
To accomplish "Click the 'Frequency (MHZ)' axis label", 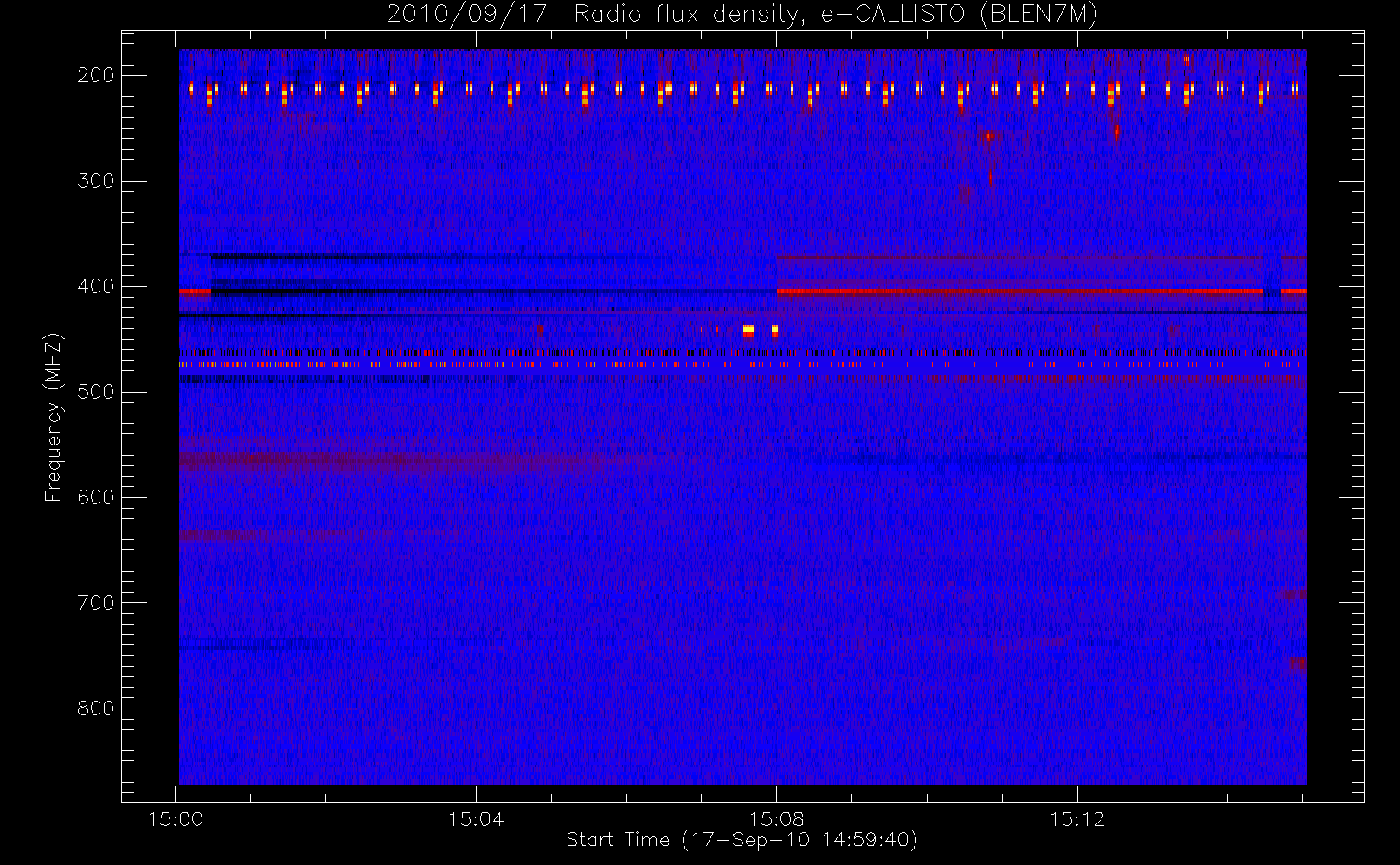I will click(54, 417).
